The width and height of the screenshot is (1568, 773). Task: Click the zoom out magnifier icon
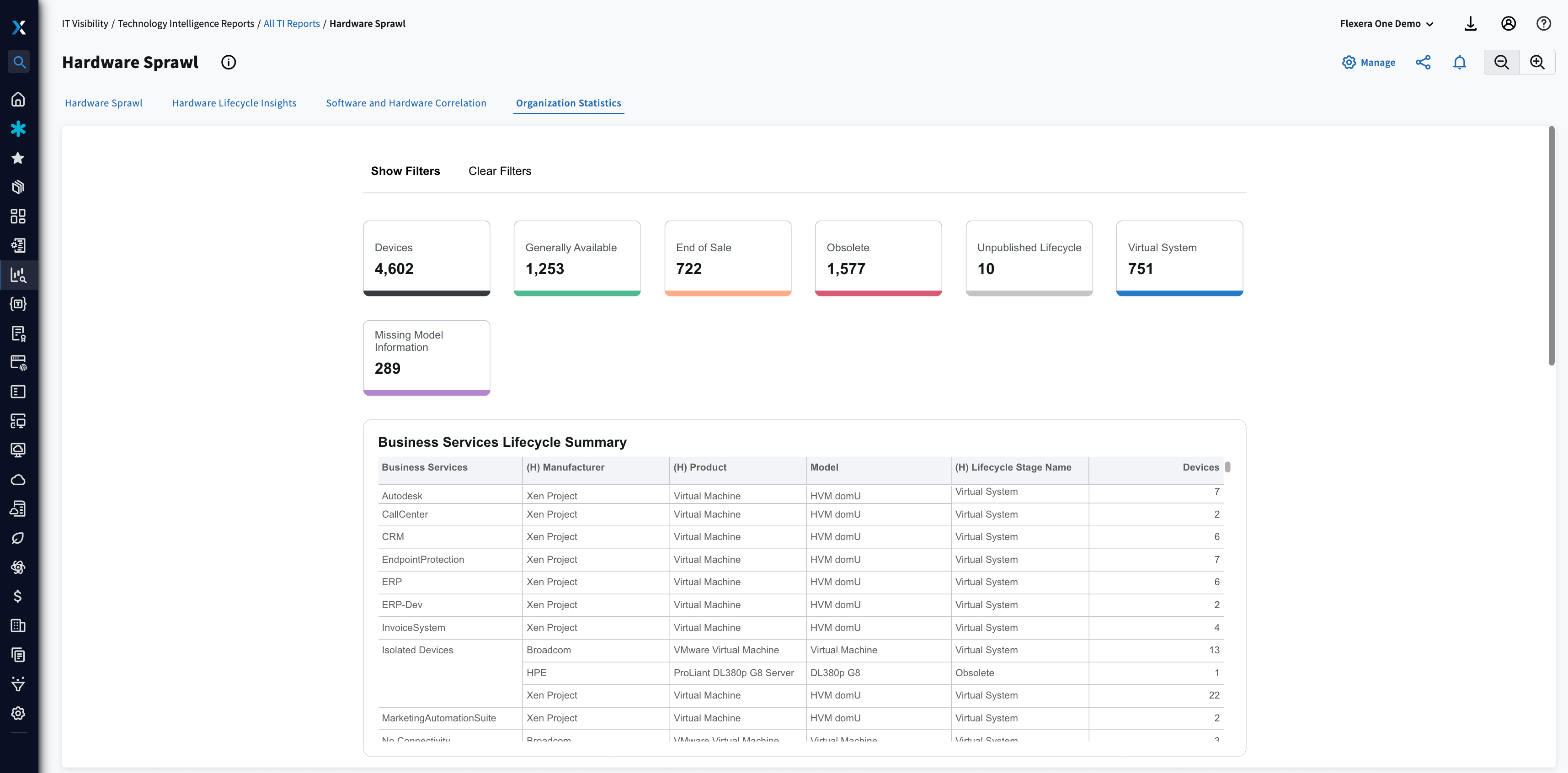pos(1501,62)
